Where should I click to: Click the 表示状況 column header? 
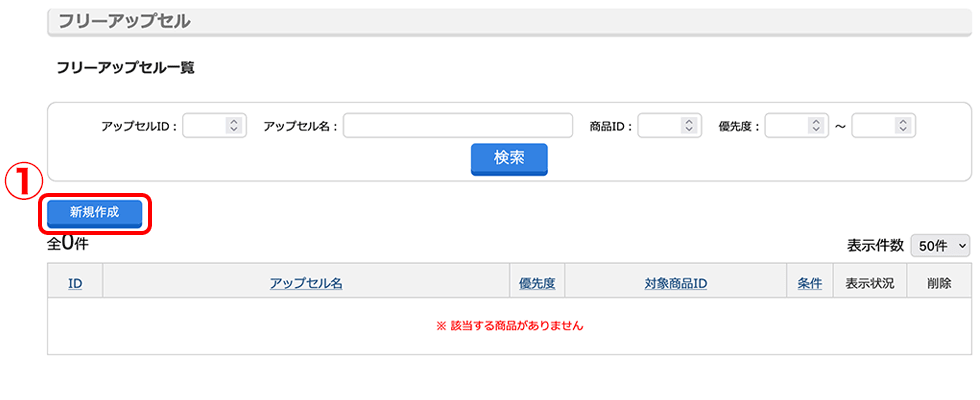tap(870, 283)
